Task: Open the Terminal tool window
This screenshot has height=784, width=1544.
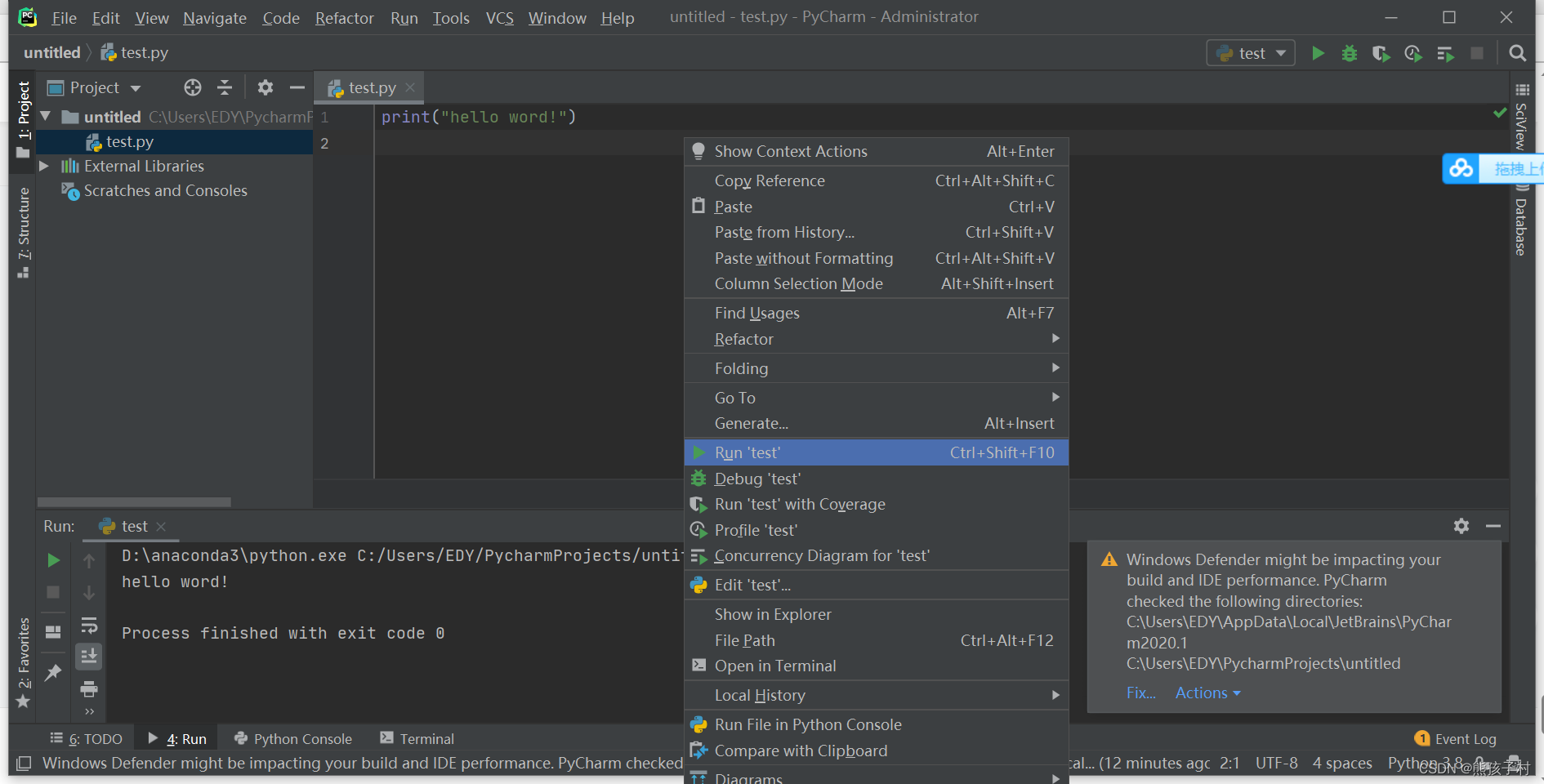Action: [417, 739]
